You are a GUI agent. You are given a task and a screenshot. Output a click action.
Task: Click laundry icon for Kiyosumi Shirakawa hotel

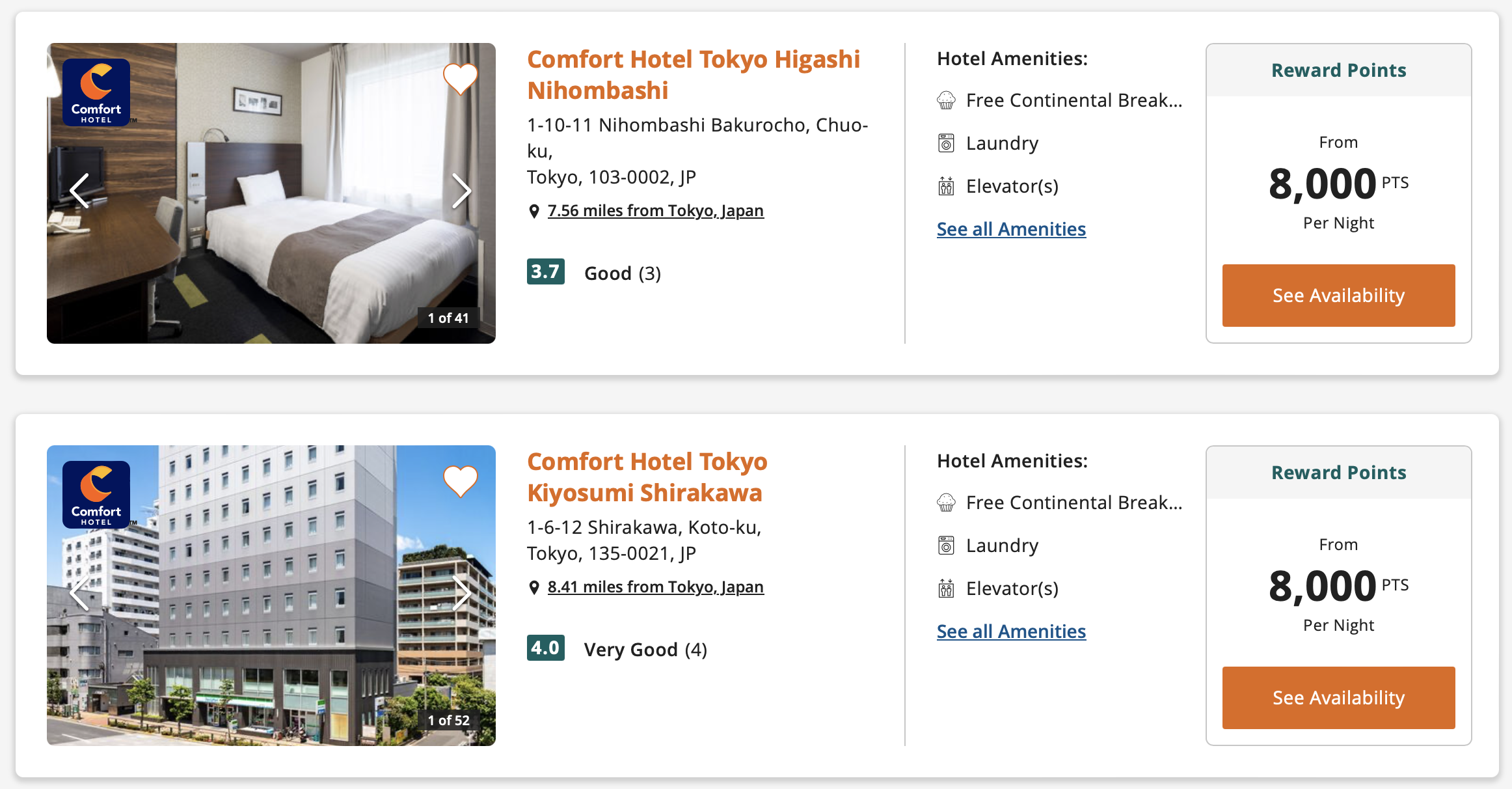point(946,546)
